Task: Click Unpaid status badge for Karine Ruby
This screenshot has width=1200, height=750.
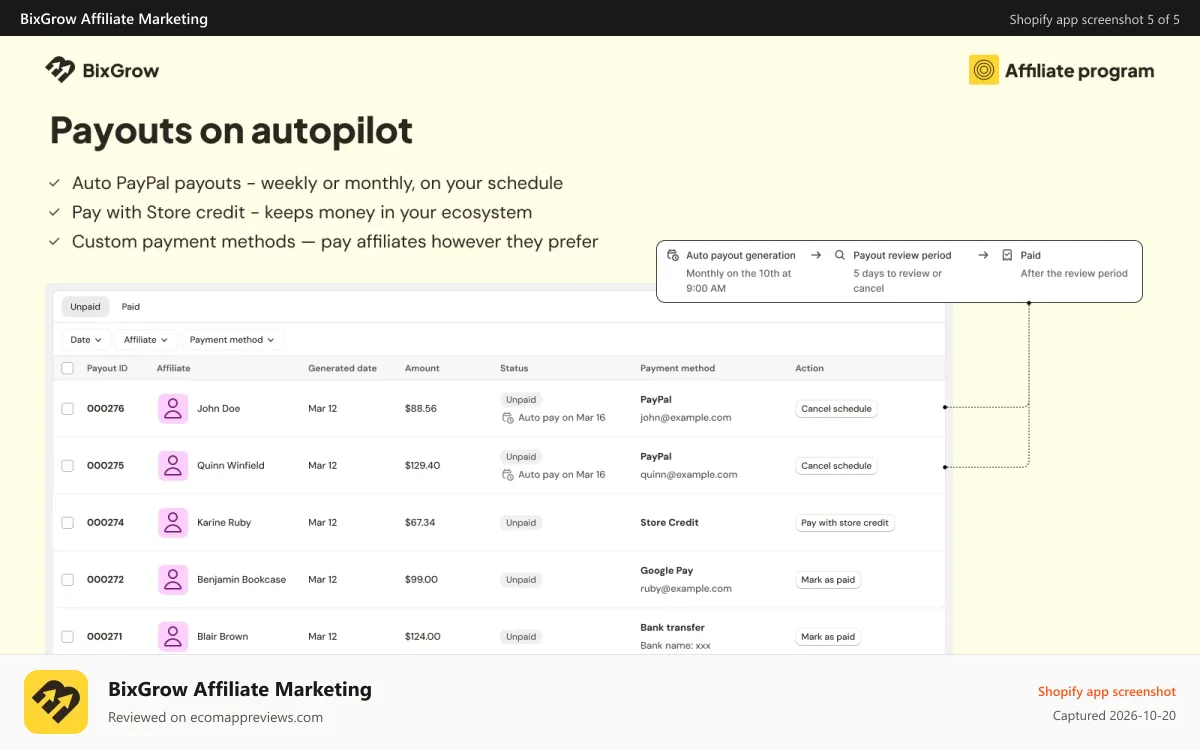Action: (521, 522)
